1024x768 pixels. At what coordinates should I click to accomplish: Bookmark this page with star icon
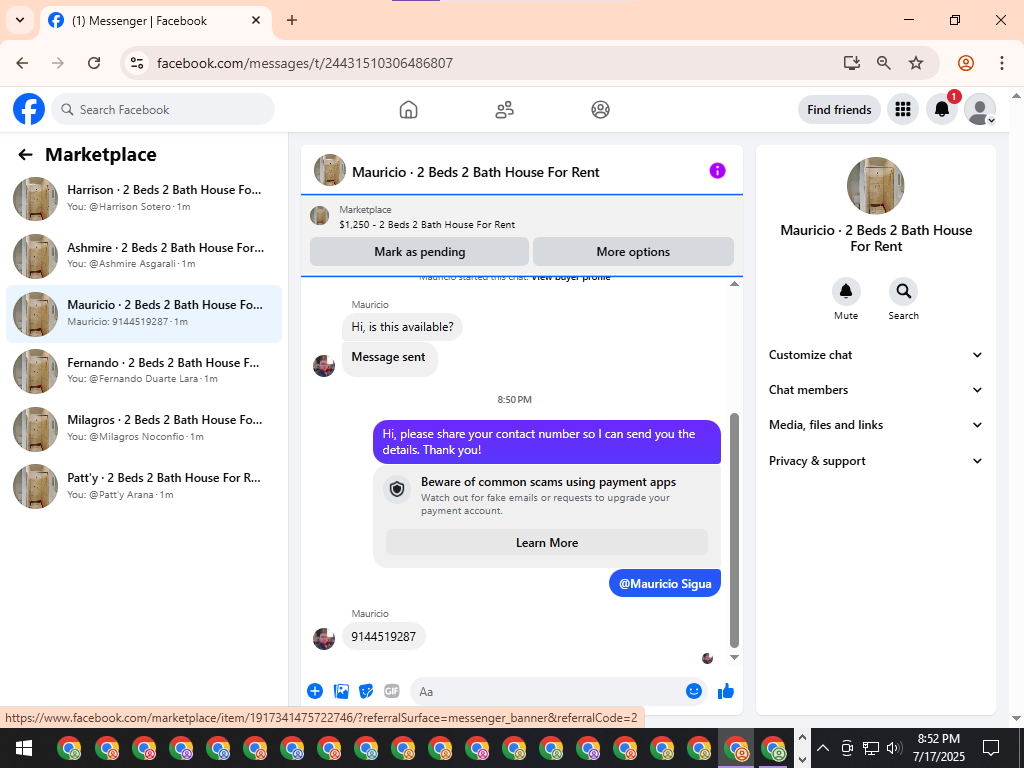pos(916,63)
